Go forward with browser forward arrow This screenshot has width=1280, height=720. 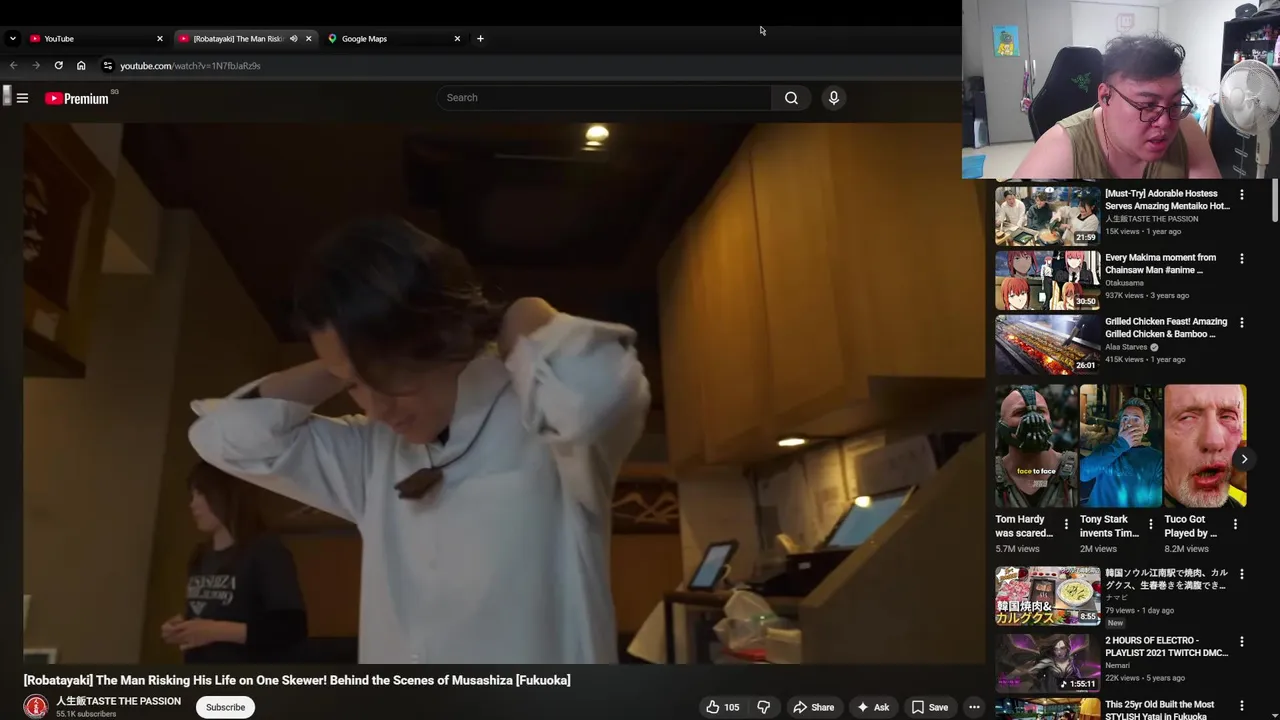[x=35, y=66]
